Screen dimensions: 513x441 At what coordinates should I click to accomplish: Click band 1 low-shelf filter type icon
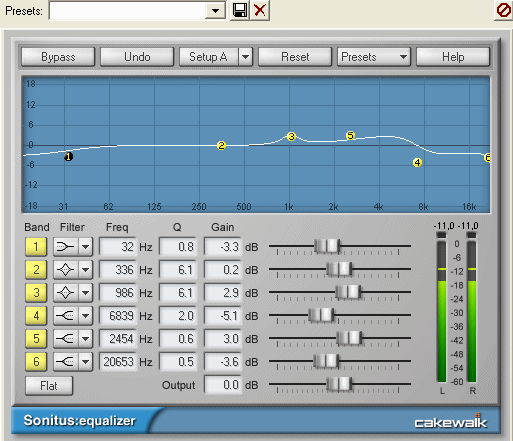point(66,247)
